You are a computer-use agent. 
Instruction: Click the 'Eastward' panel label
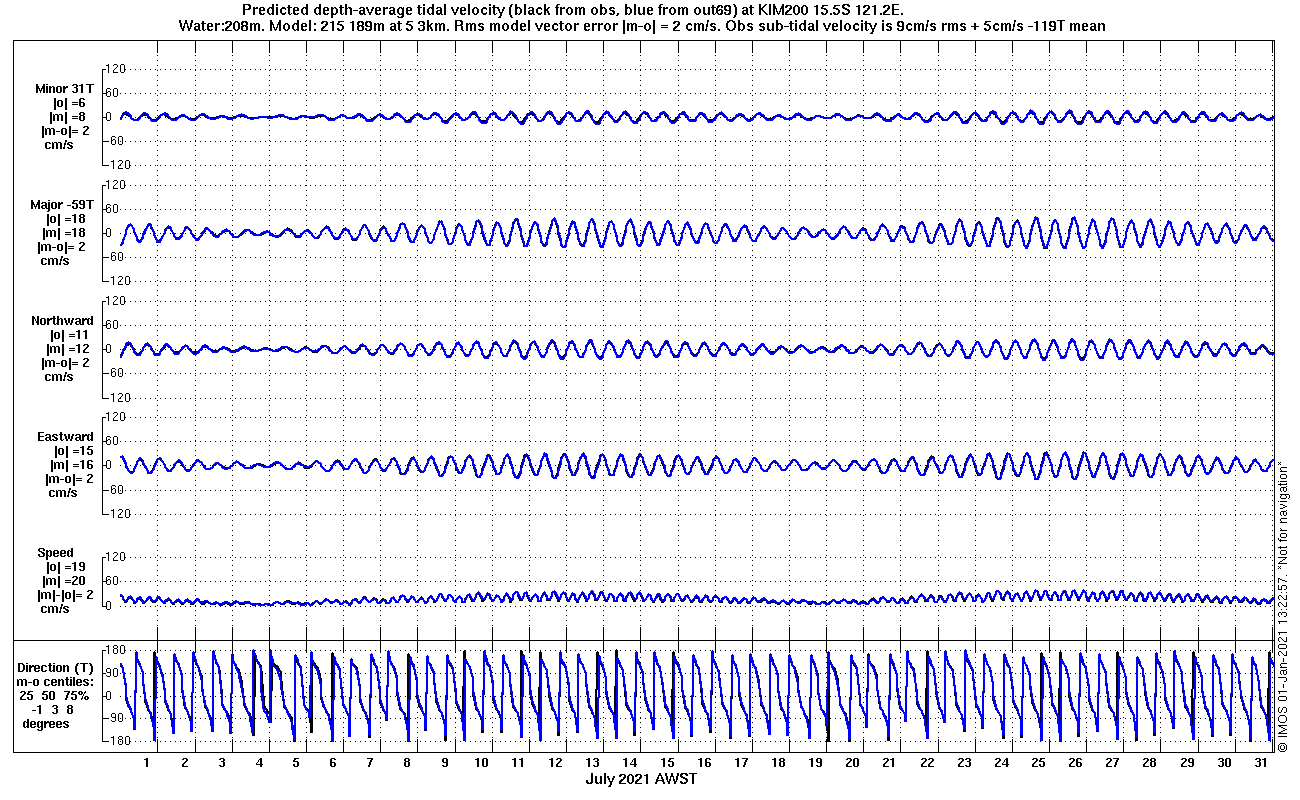65,437
